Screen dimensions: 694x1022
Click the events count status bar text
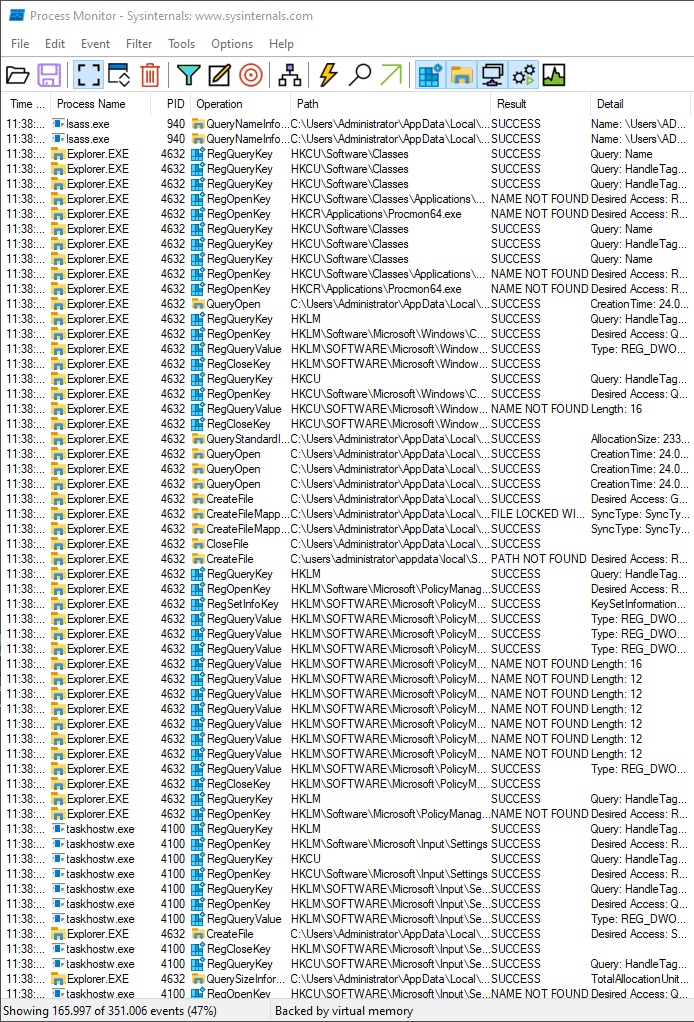click(110, 1010)
